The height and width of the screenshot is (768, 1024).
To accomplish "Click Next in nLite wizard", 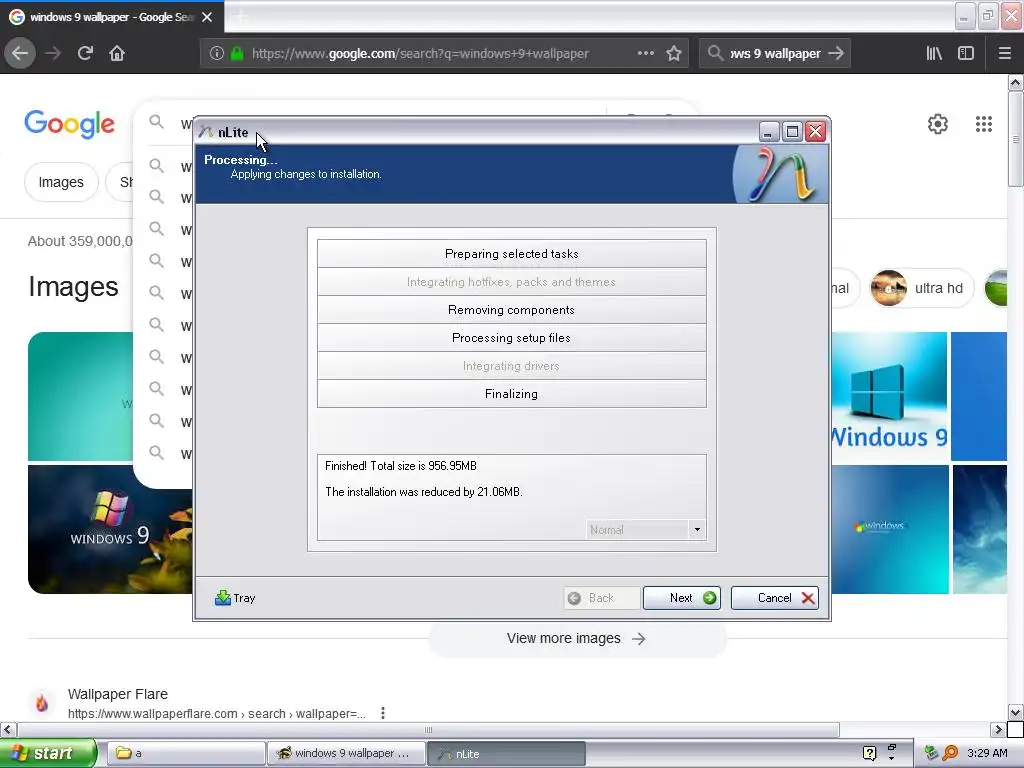I will point(682,598).
